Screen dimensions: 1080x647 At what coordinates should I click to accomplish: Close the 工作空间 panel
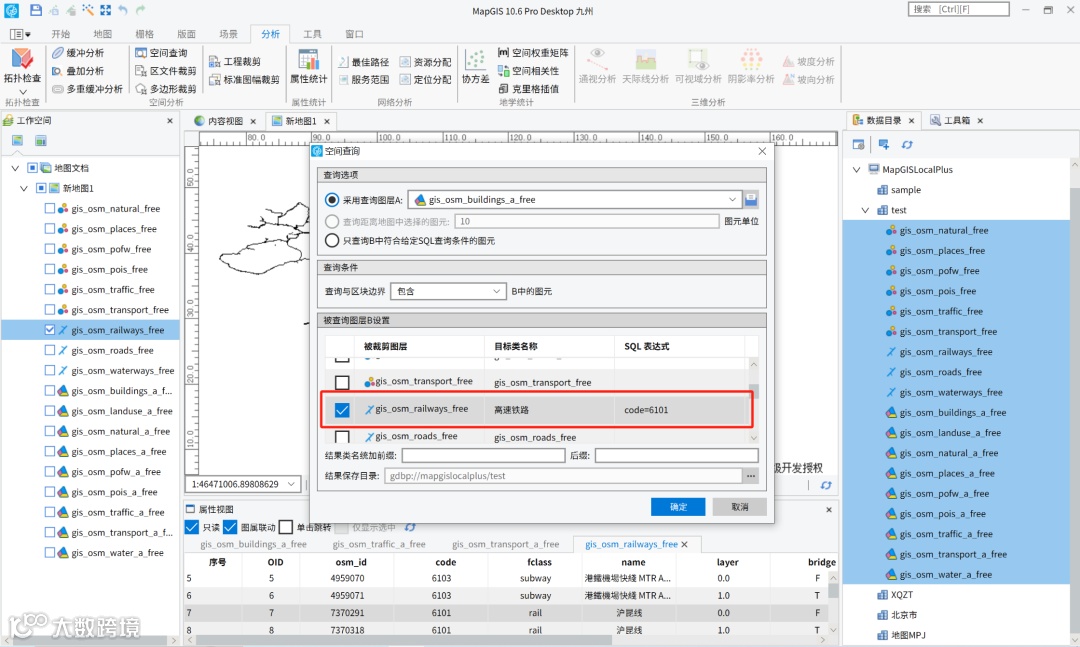tap(170, 121)
